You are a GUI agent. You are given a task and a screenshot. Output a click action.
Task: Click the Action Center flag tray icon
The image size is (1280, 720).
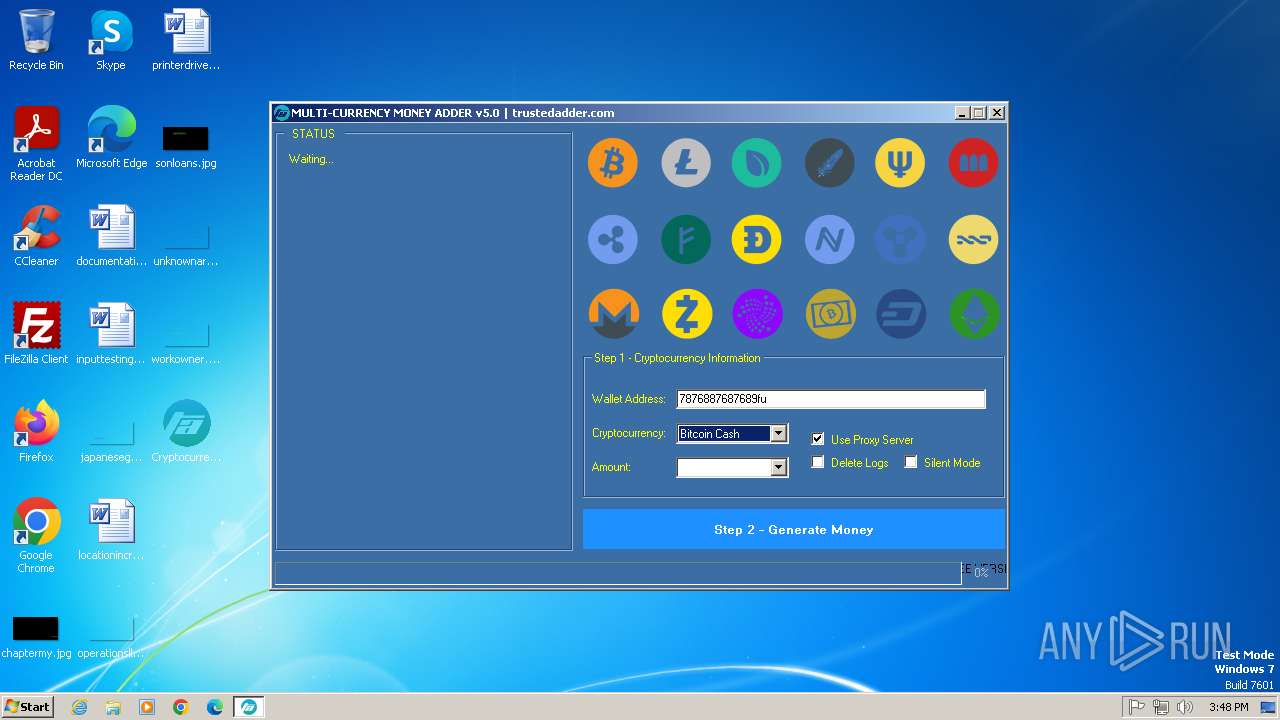tap(1137, 707)
